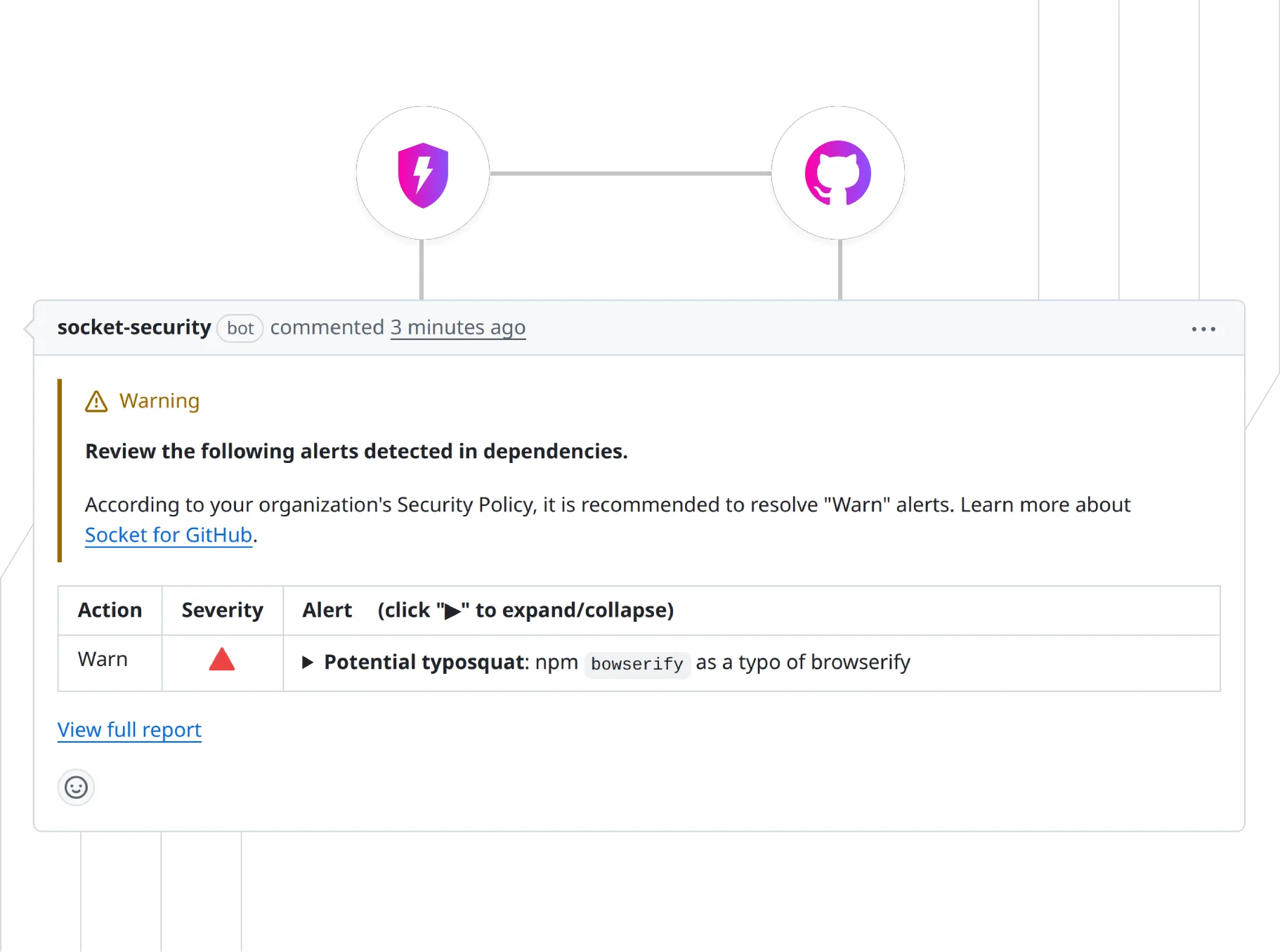The width and height of the screenshot is (1280, 952).
Task: Collapse the Alert table row disclosure triangle
Action: [307, 662]
